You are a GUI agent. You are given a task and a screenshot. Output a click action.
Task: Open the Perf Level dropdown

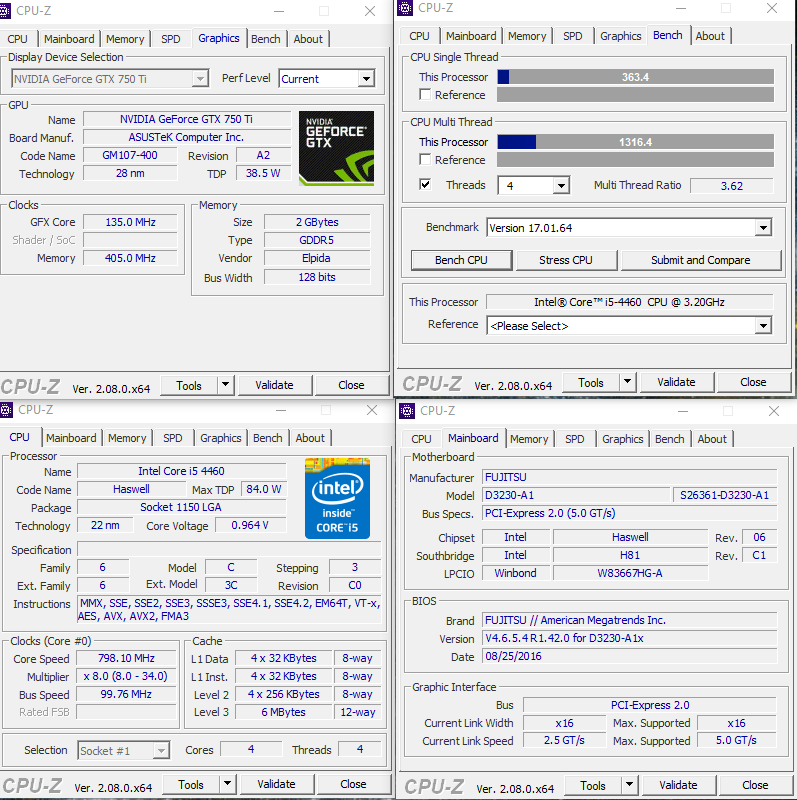tap(366, 79)
